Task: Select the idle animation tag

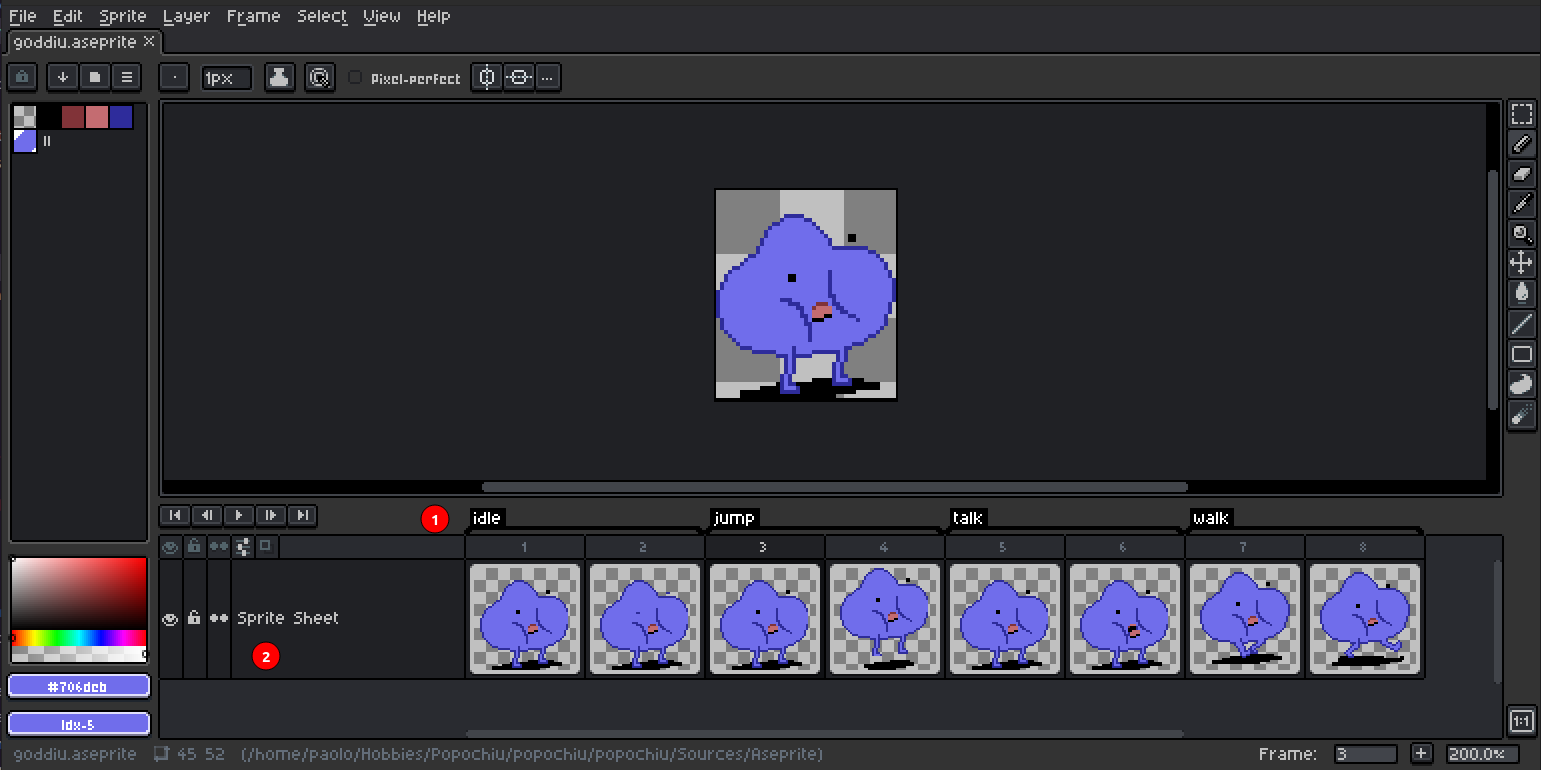Action: tap(486, 517)
